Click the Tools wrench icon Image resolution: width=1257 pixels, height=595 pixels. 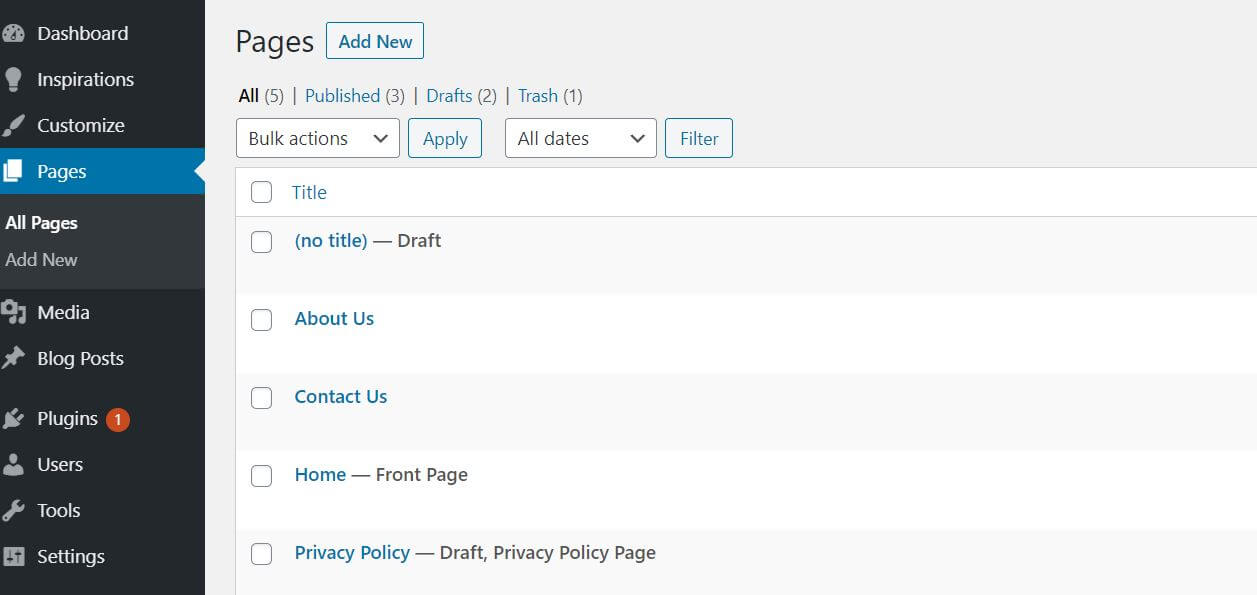click(x=13, y=510)
